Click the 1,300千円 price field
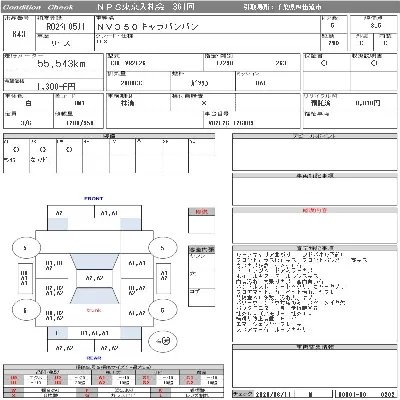The height and width of the screenshot is (400, 400). coord(53,85)
